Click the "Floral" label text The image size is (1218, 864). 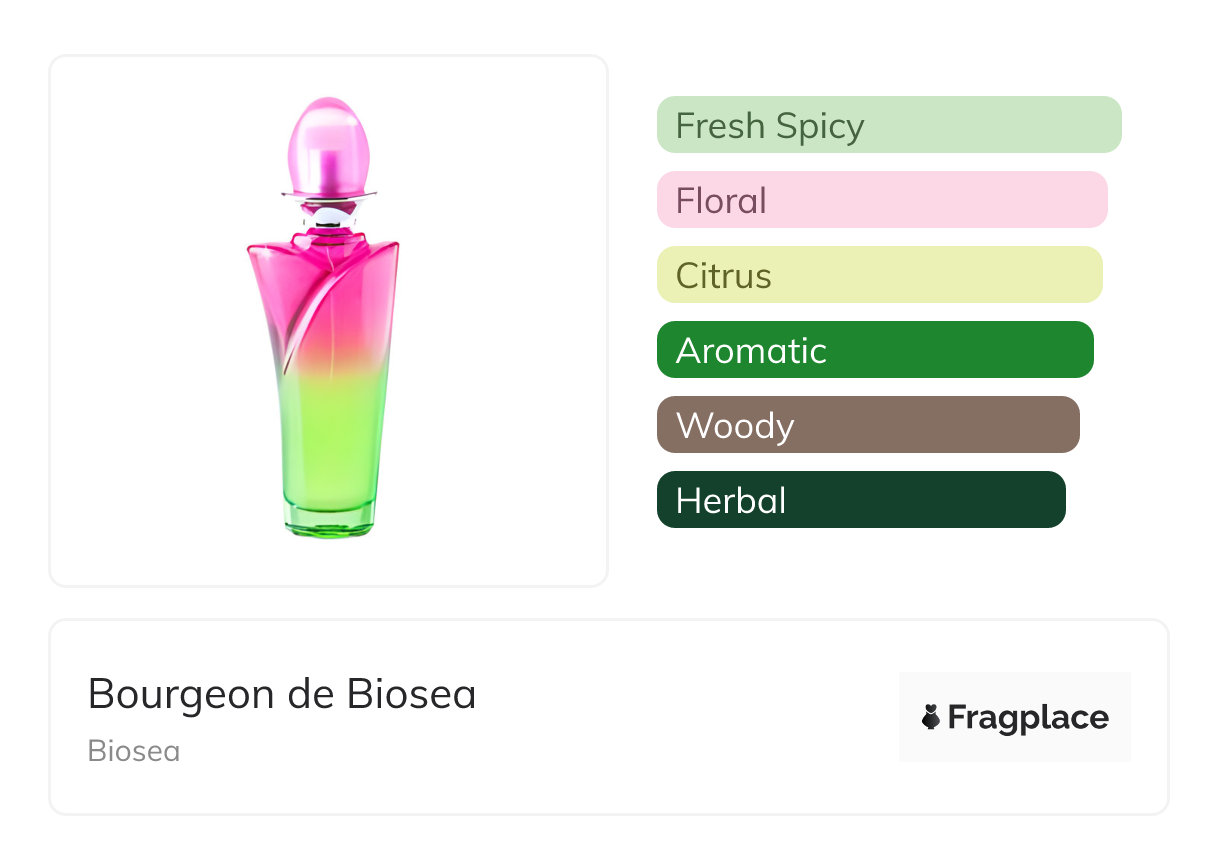(x=721, y=201)
